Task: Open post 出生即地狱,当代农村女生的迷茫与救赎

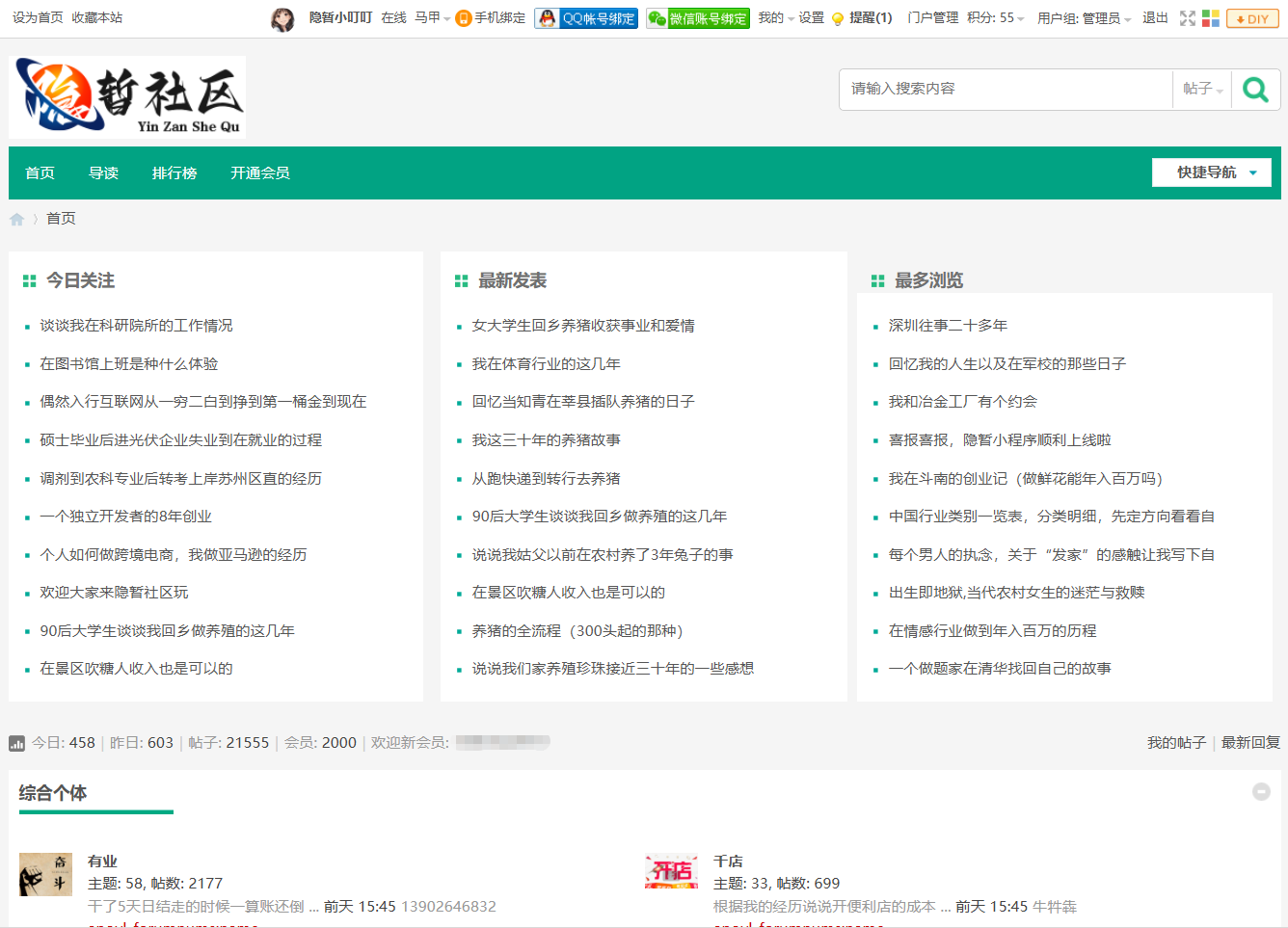Action: tap(1016, 593)
